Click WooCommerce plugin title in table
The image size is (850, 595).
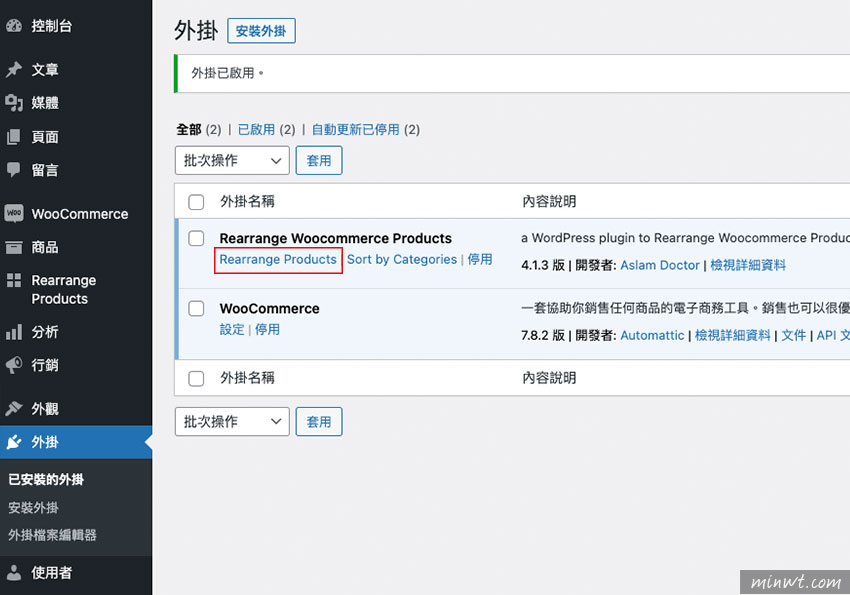(269, 308)
